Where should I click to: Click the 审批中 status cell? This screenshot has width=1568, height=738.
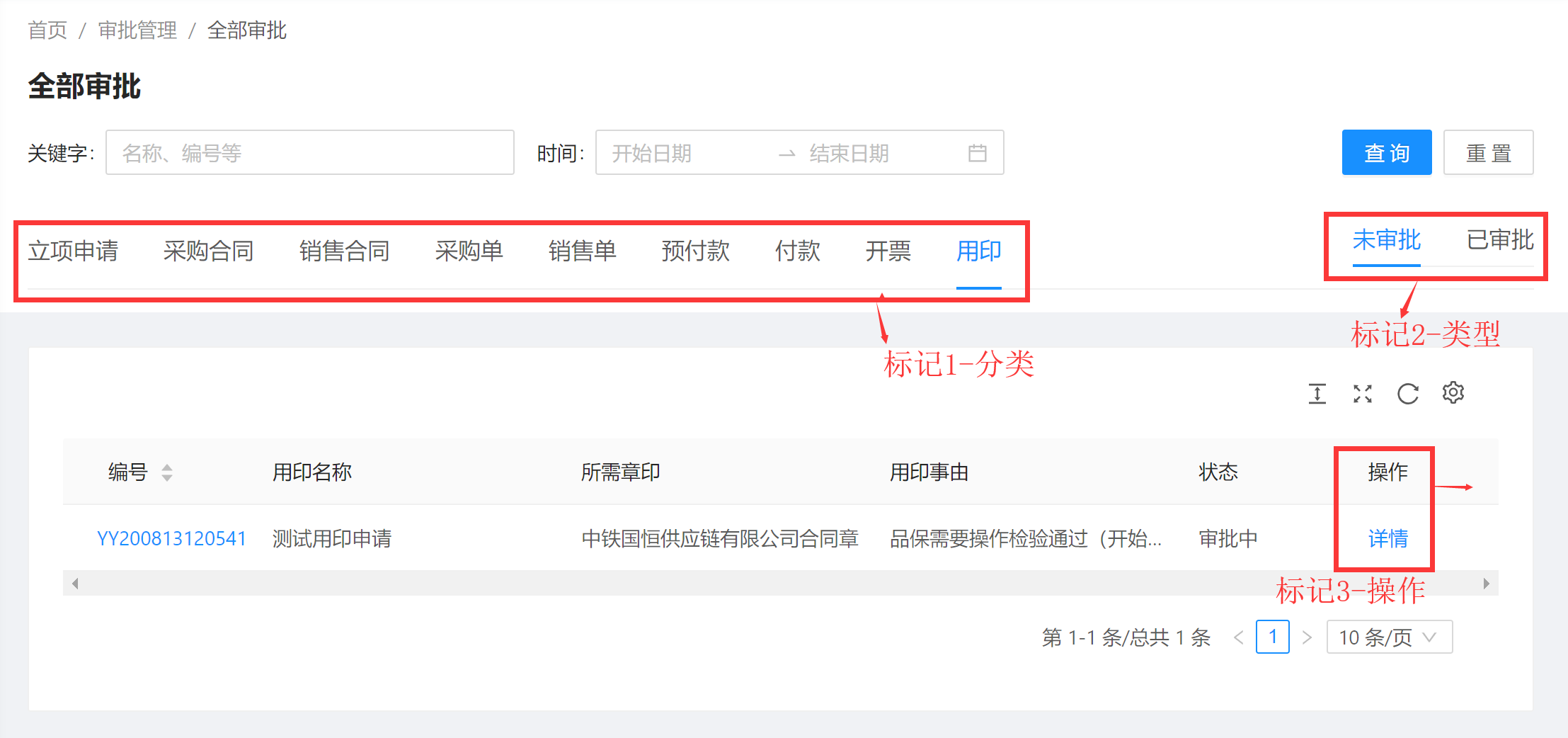(x=1228, y=539)
